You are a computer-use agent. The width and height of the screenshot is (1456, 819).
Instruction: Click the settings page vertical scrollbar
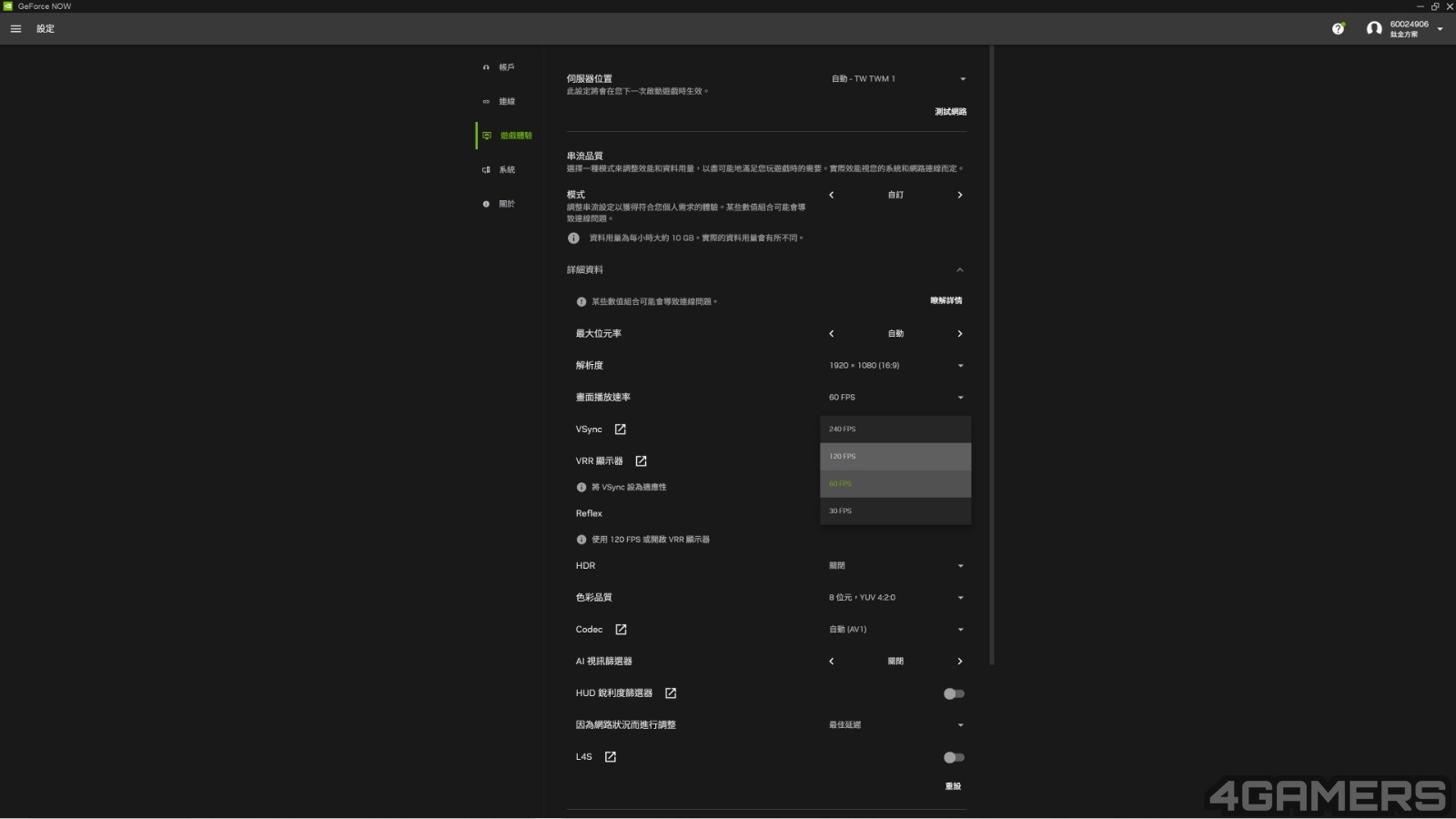992,355
